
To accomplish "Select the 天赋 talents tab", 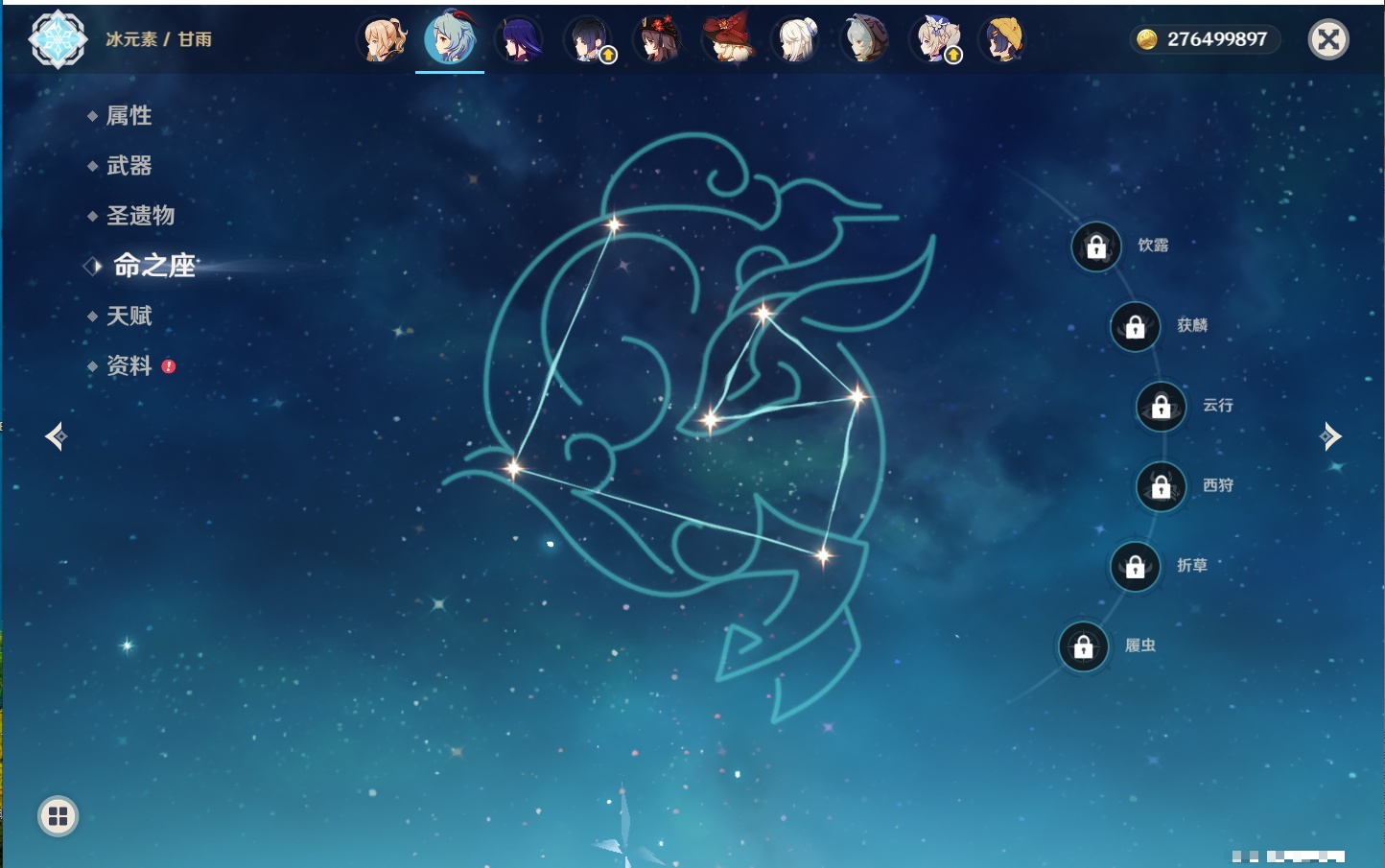I will point(129,316).
